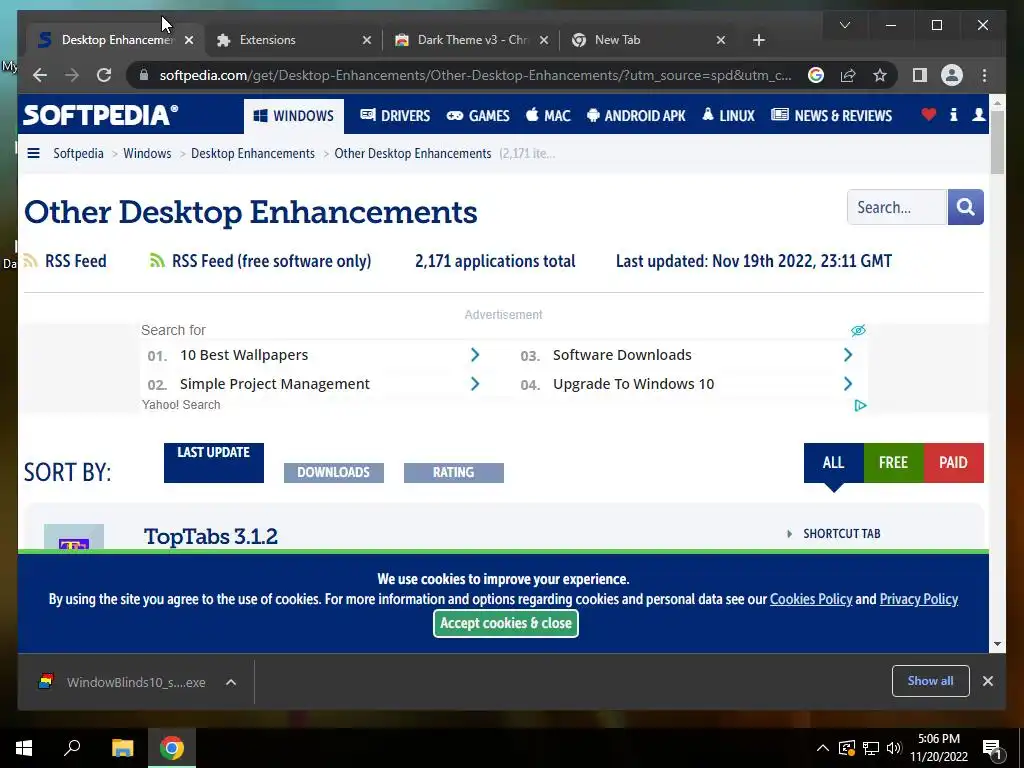This screenshot has width=1024, height=768.
Task: Open the Privacy Policy link
Action: tap(919, 599)
